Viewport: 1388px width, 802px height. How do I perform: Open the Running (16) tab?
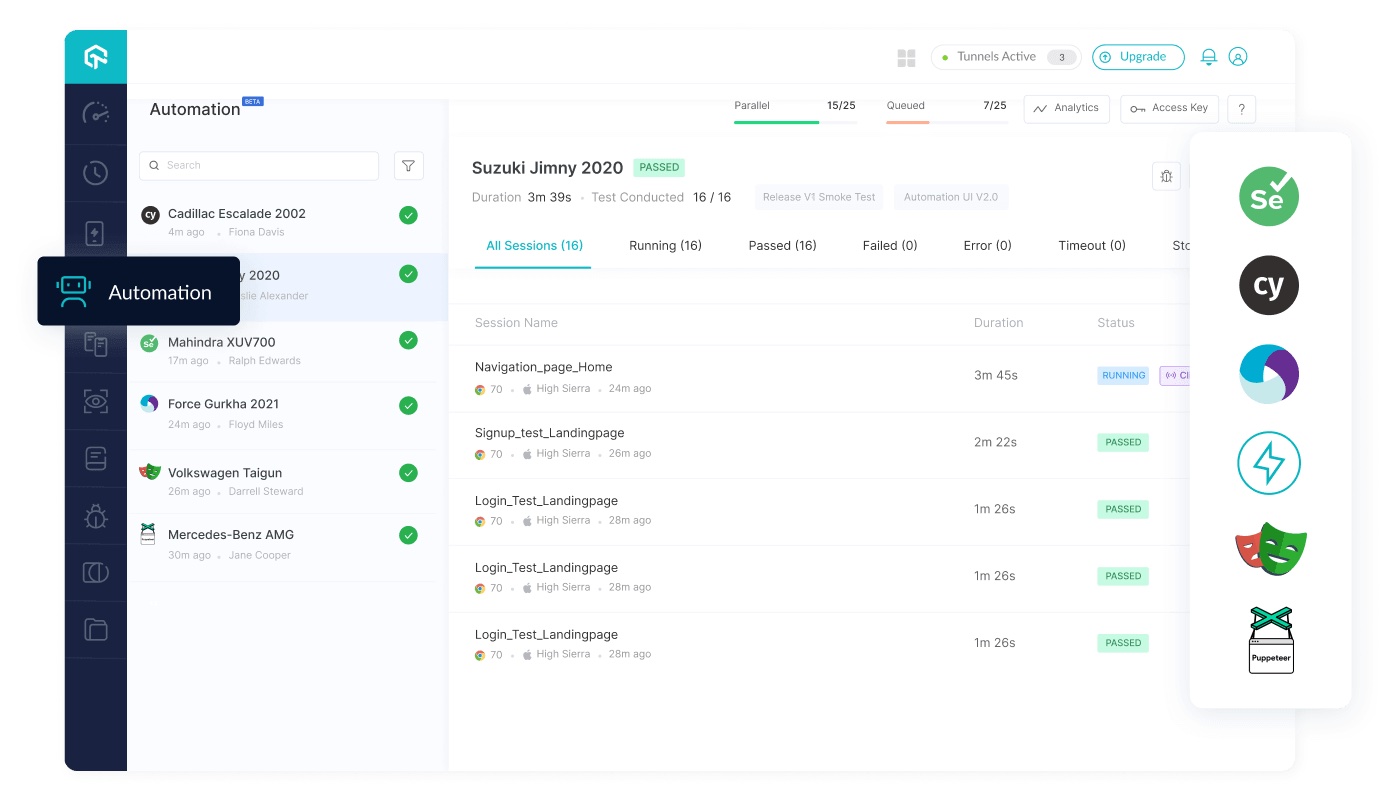click(665, 245)
